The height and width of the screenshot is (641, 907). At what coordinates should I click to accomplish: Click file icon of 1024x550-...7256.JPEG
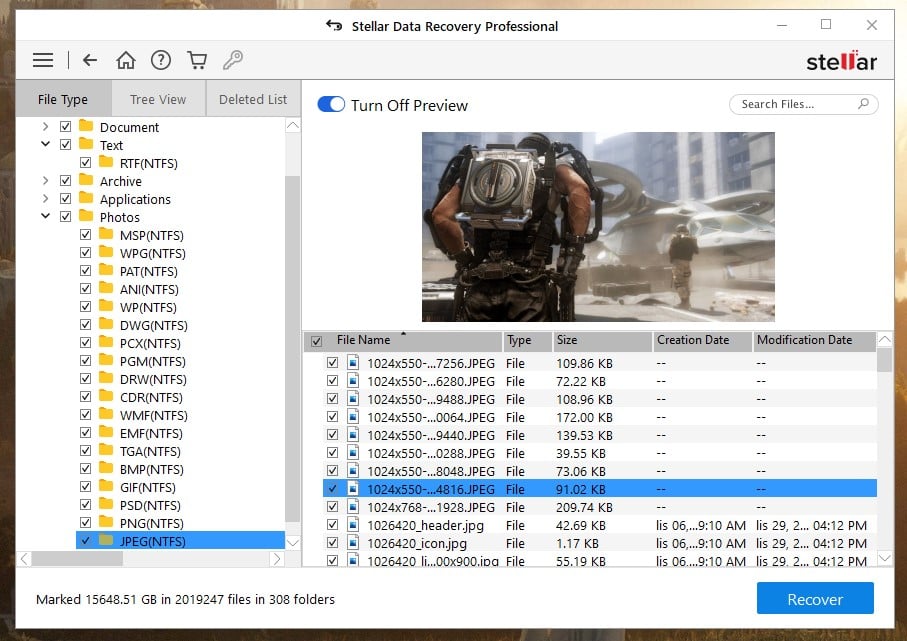click(x=353, y=363)
